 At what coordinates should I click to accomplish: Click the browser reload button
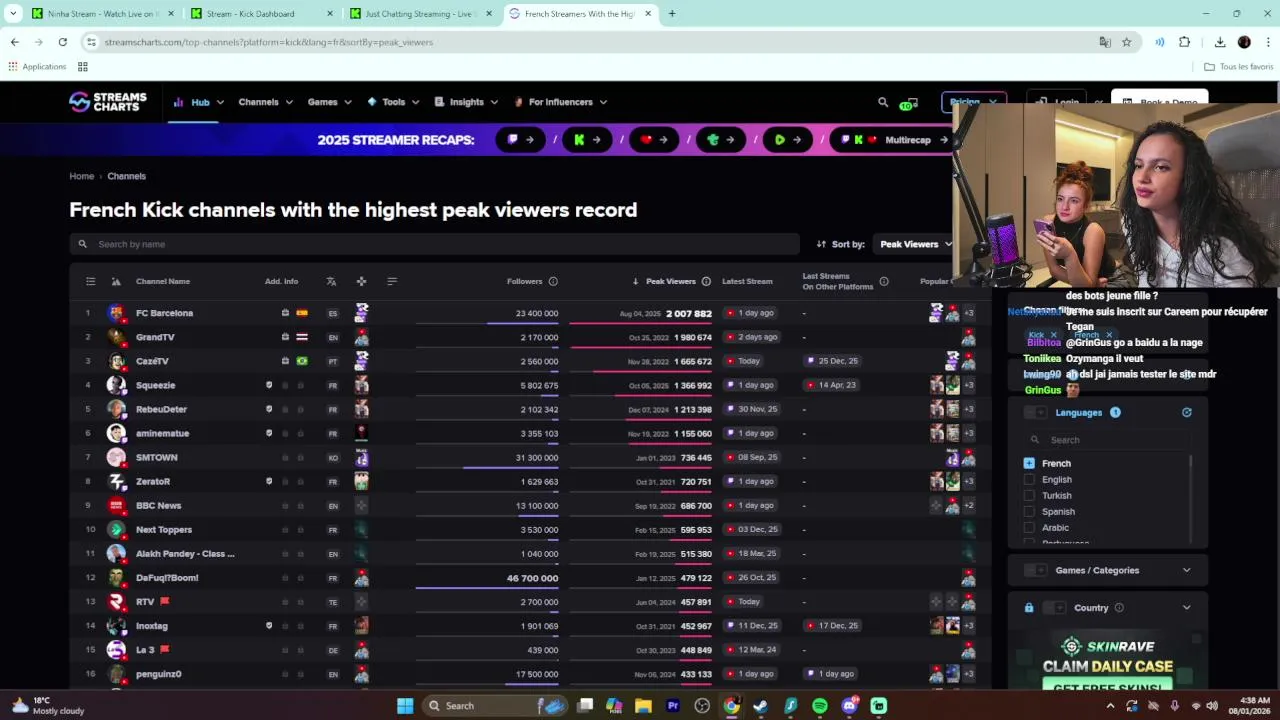click(62, 42)
